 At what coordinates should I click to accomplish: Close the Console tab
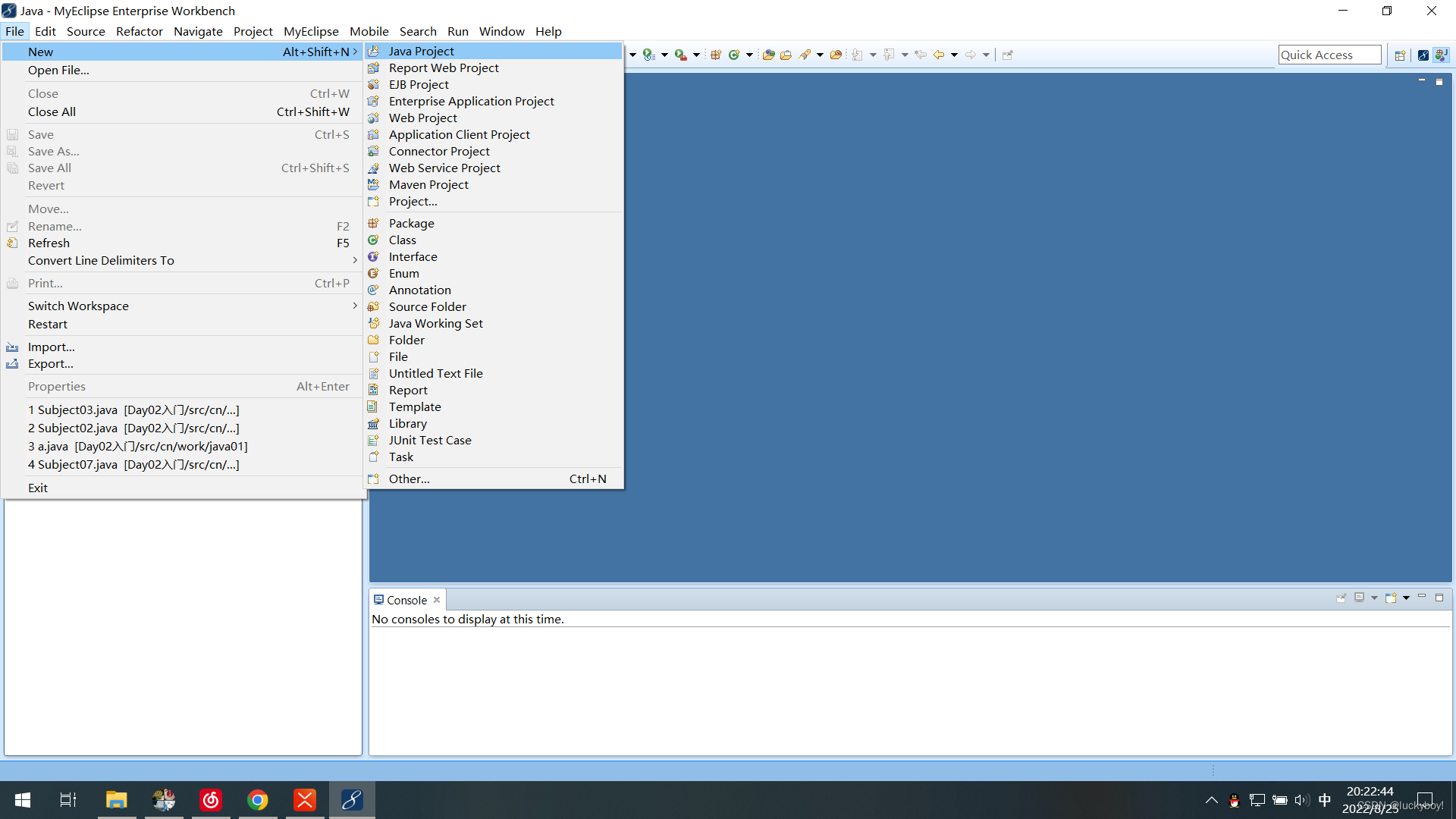pyautogui.click(x=437, y=600)
